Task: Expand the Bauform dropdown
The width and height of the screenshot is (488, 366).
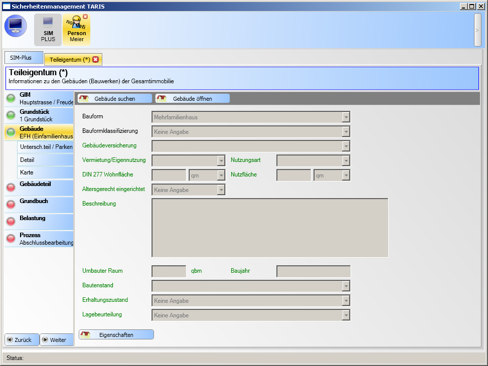Action: tap(346, 117)
